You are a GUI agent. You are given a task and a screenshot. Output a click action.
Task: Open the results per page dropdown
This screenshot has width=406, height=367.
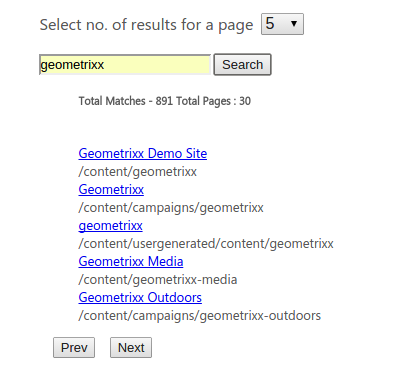(282, 24)
